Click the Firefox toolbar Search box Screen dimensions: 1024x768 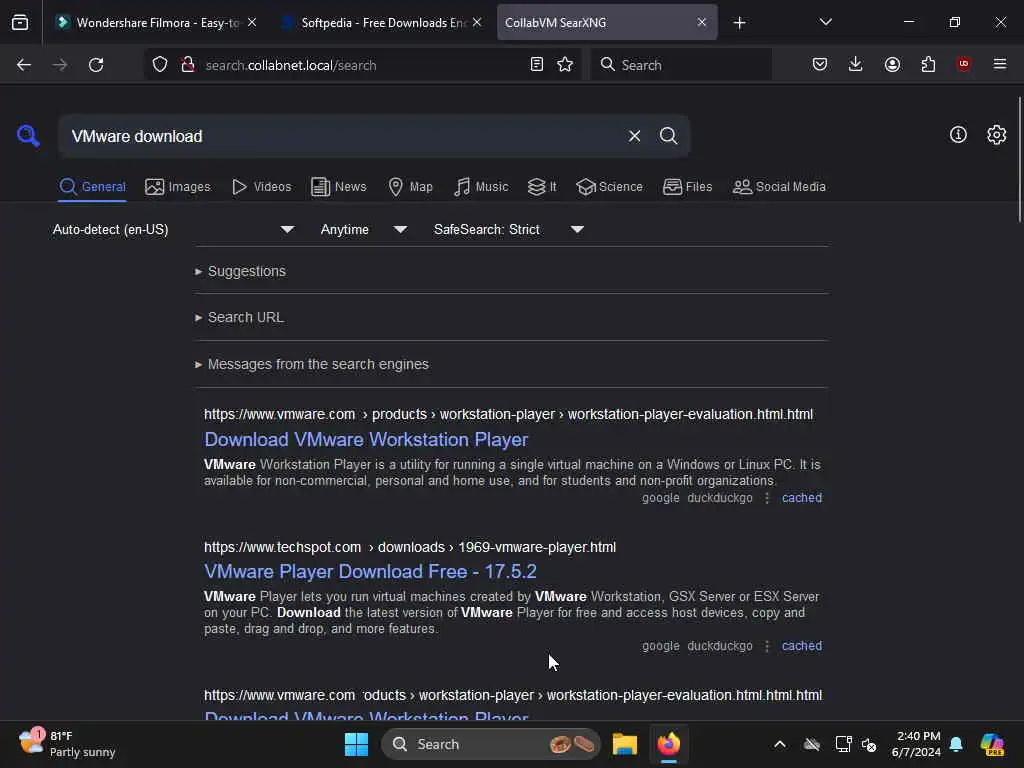coord(680,65)
